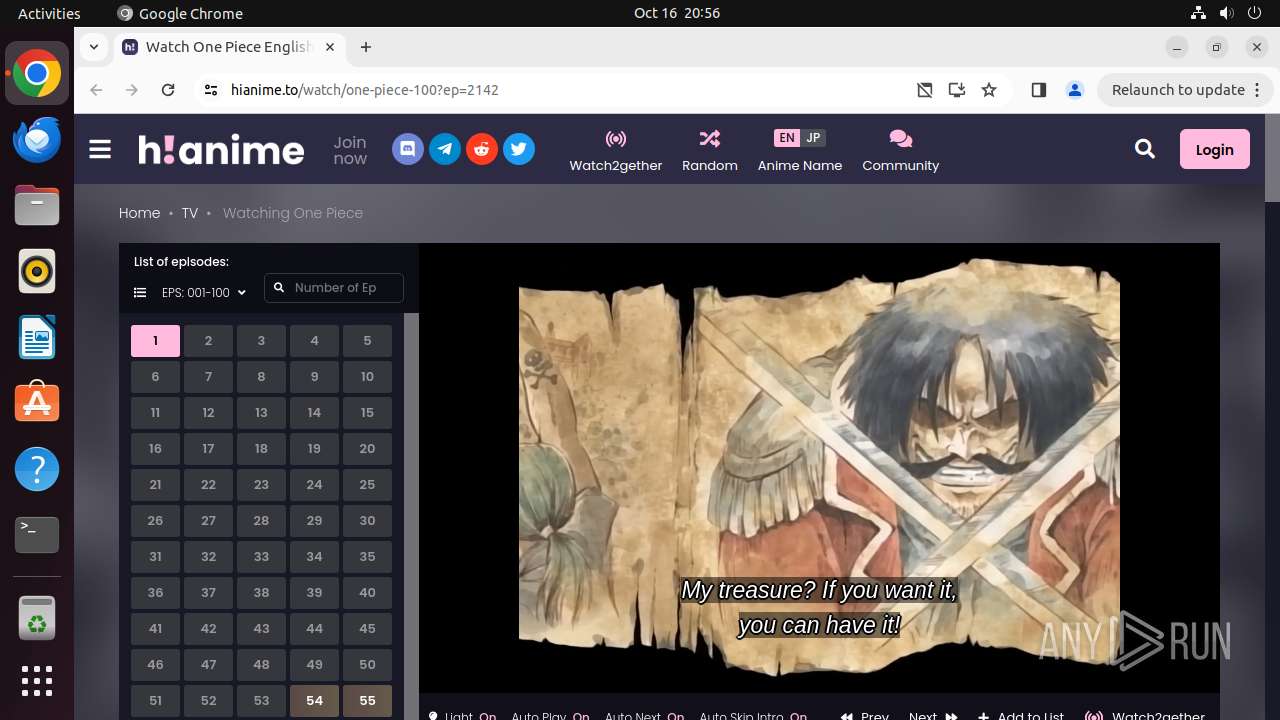1280x720 pixels.
Task: Open LibreOffice Writer from the dock
Action: [37, 337]
